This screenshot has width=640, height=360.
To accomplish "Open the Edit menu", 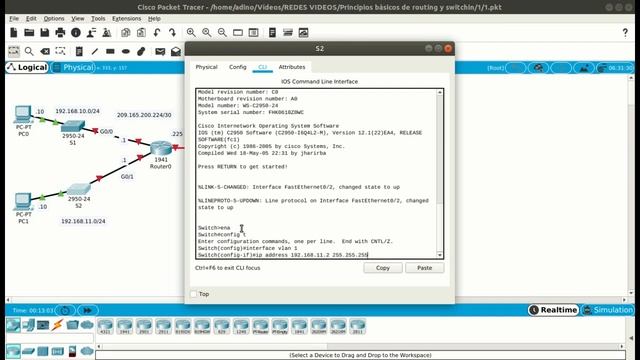I will tap(31, 19).
